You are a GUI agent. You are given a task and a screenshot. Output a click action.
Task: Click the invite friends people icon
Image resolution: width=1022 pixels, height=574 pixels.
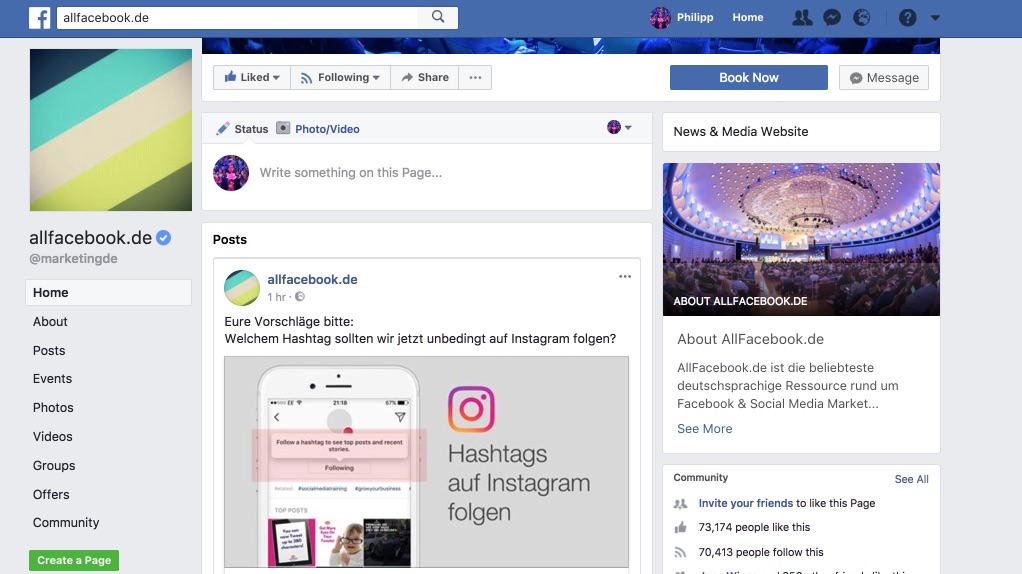pyautogui.click(x=680, y=504)
